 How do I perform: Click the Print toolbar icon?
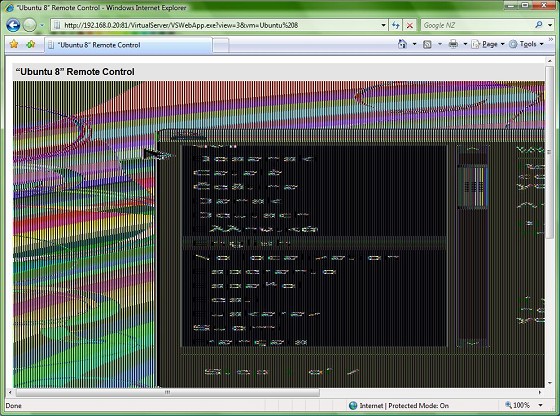(453, 44)
